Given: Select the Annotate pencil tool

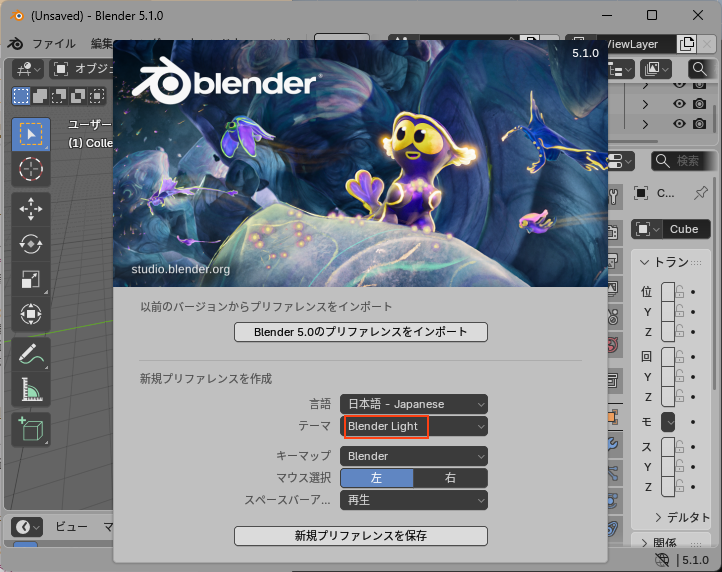Looking at the screenshot, I should [31, 354].
